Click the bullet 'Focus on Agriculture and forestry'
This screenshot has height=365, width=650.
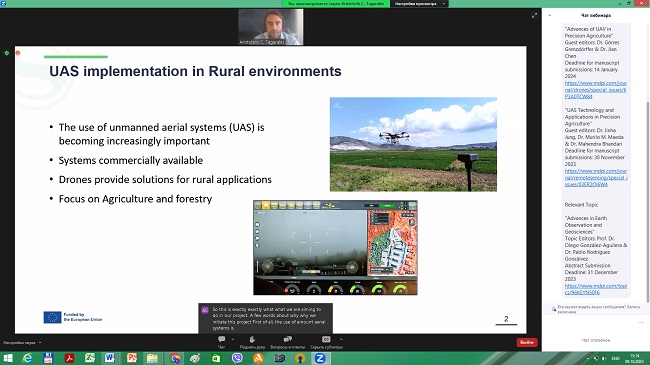[x=135, y=199]
